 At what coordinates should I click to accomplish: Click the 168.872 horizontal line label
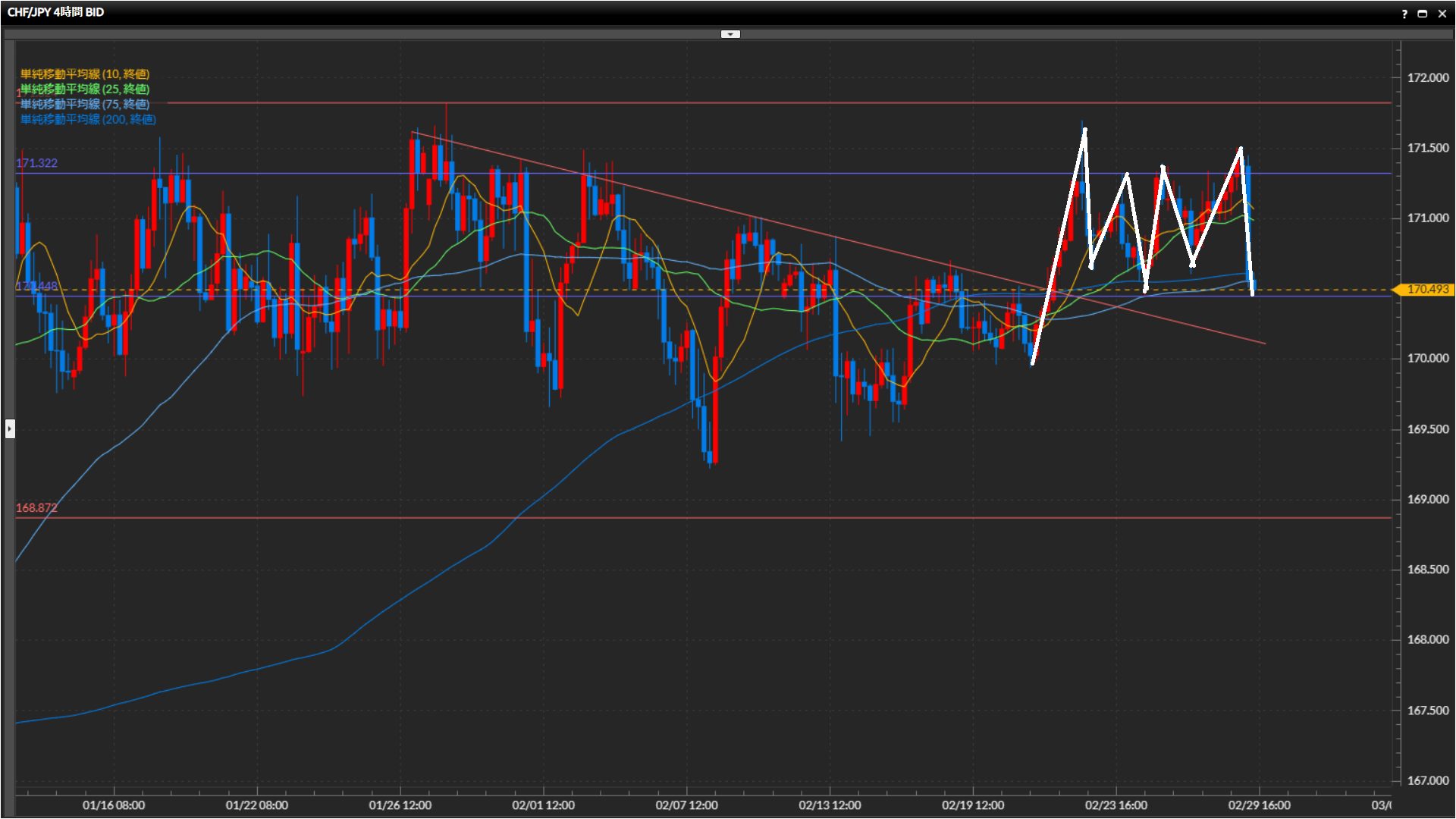pyautogui.click(x=36, y=507)
